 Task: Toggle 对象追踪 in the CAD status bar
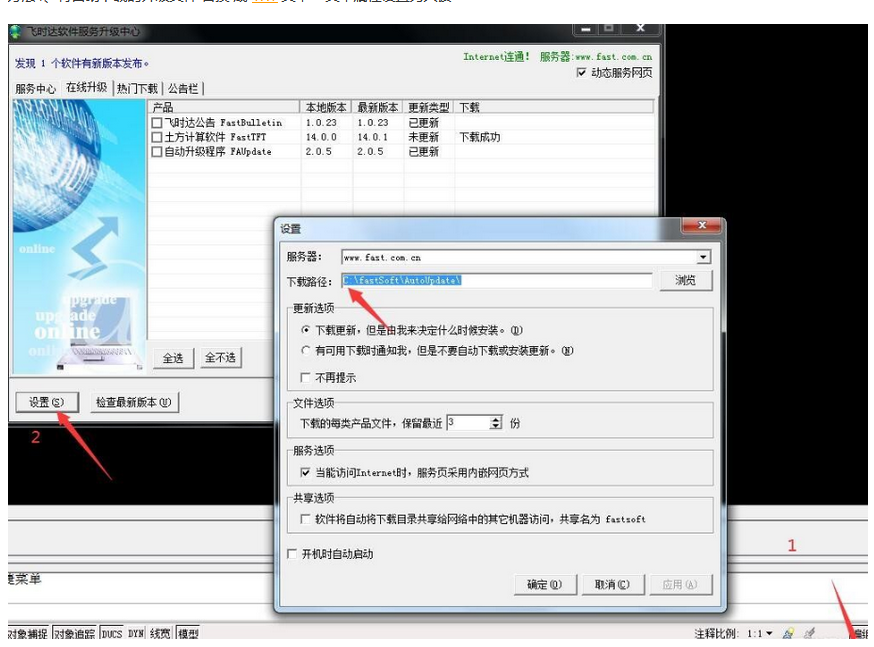pos(75,634)
